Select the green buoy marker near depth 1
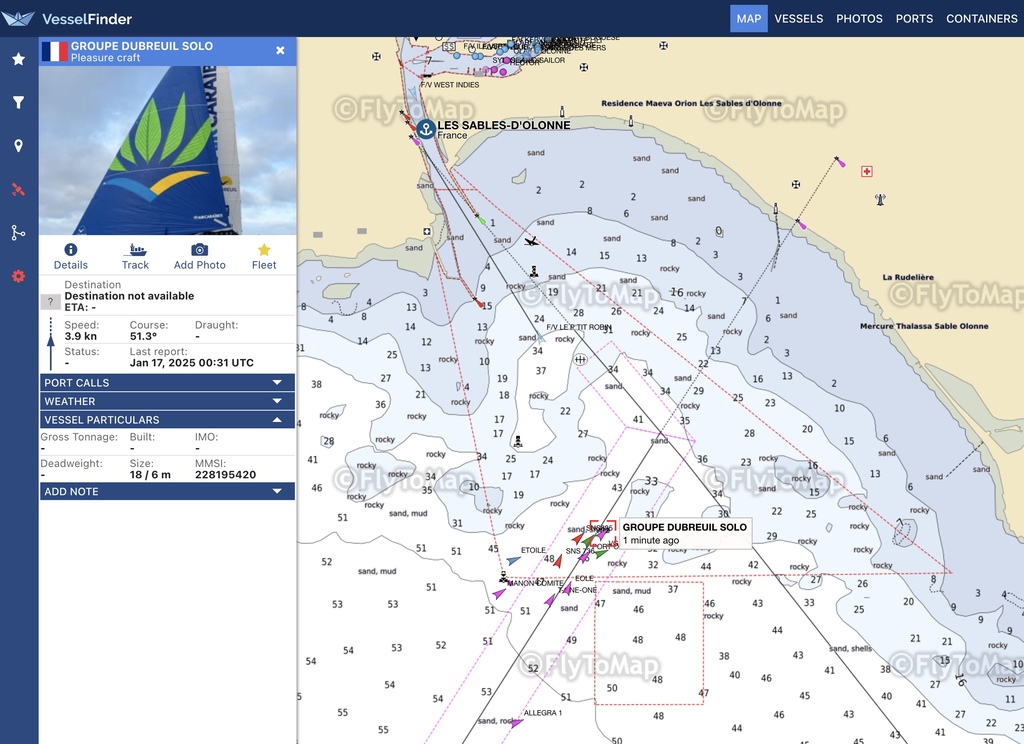This screenshot has height=744, width=1024. coord(481,220)
